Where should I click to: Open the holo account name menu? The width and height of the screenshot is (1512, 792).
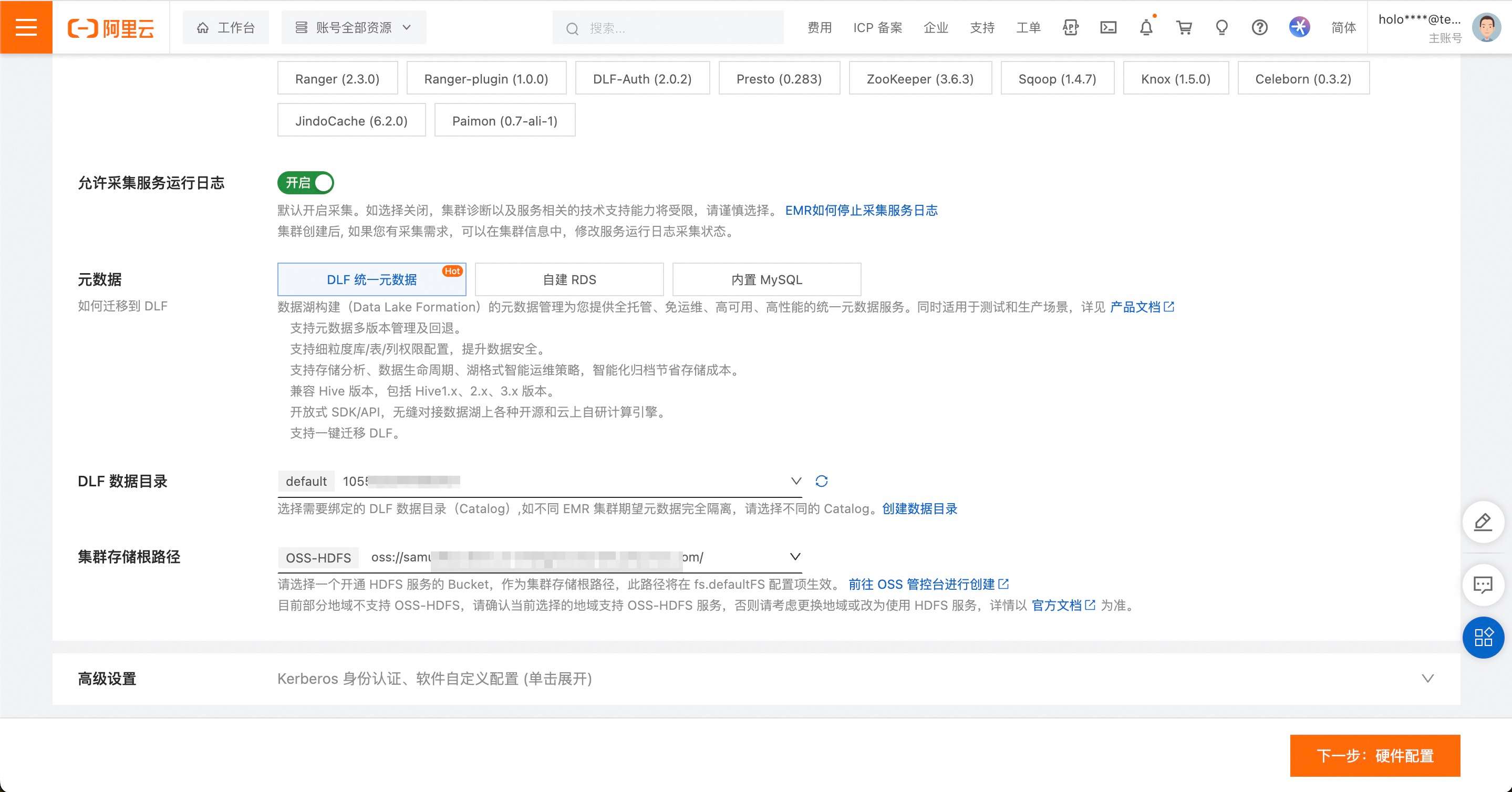coord(1420,19)
